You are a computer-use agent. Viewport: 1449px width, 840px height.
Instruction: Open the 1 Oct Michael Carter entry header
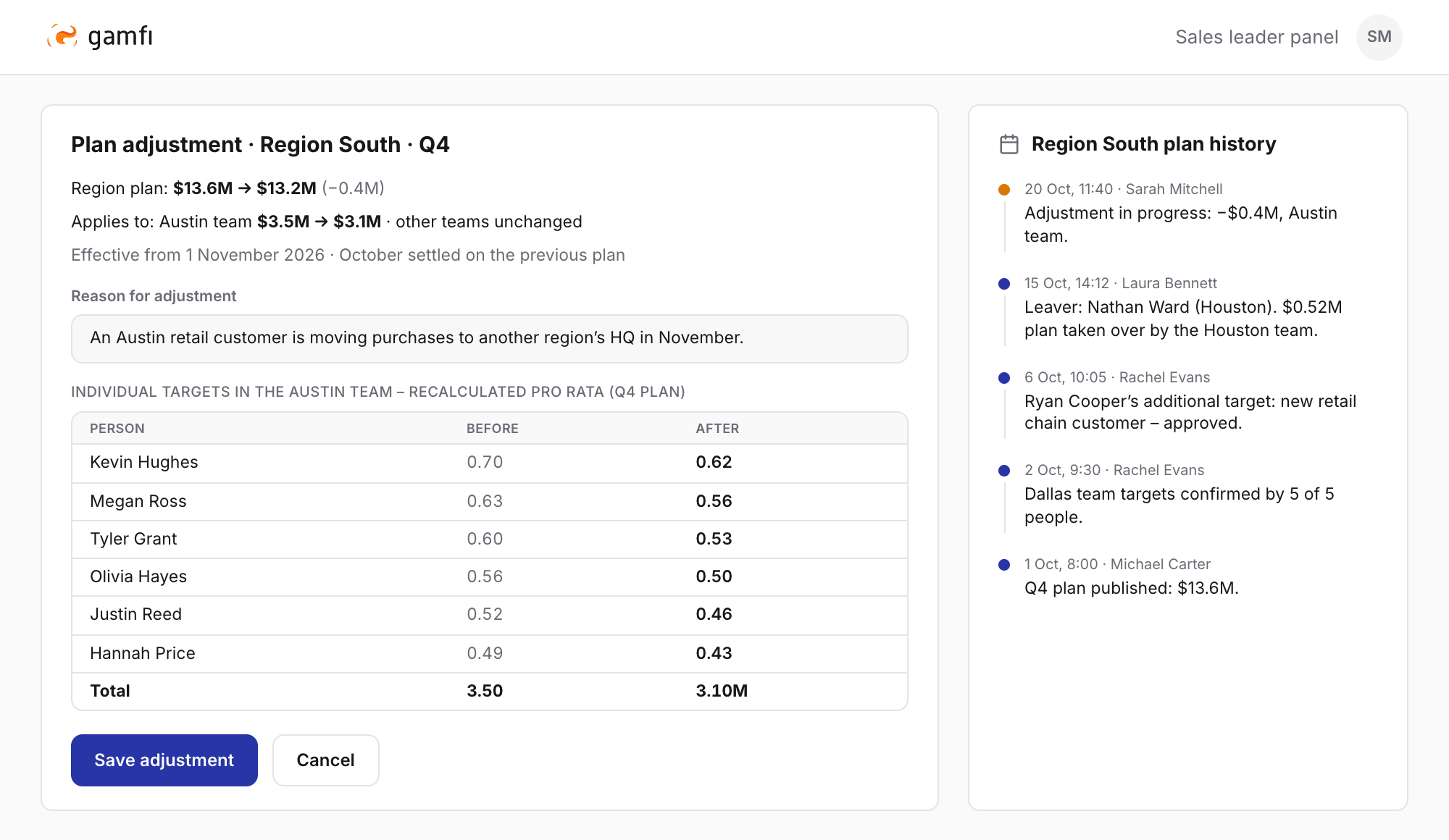point(1117,564)
